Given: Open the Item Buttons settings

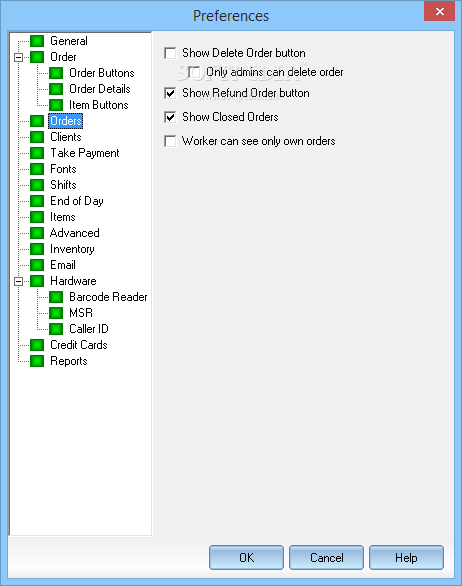Looking at the screenshot, I should click(99, 105).
